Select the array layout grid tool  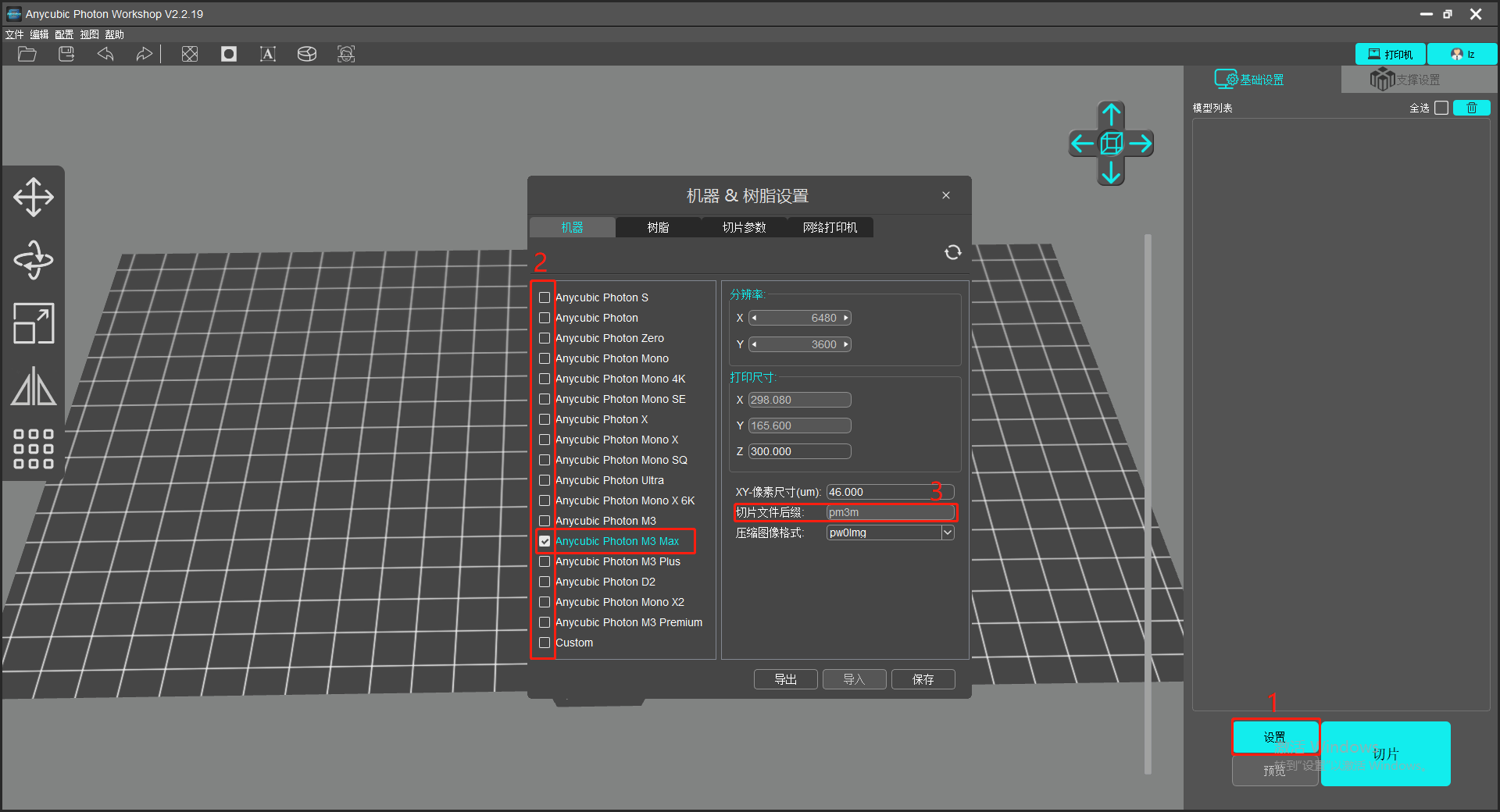(x=34, y=449)
